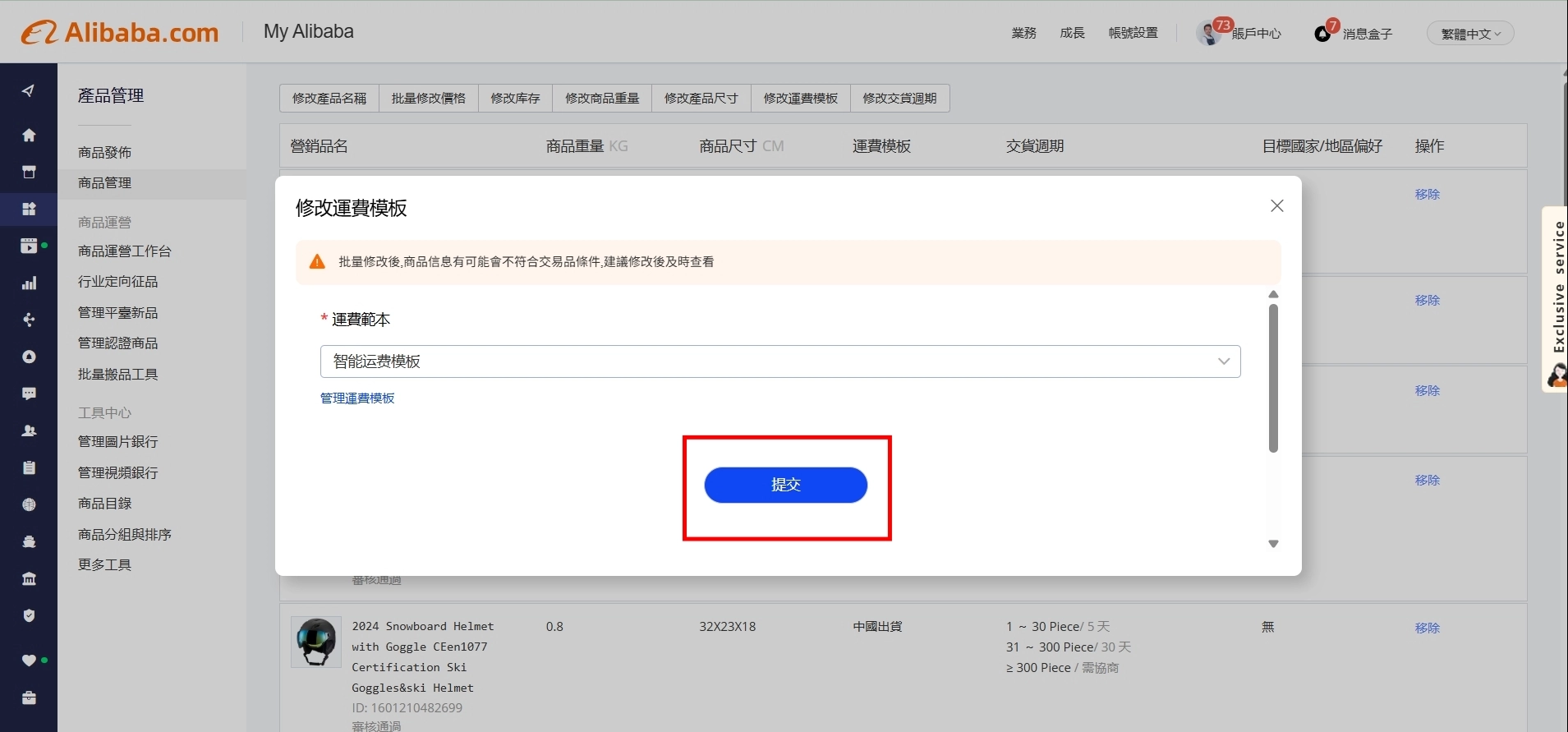
Task: Open the 管理運費模板 link
Action: (x=357, y=398)
